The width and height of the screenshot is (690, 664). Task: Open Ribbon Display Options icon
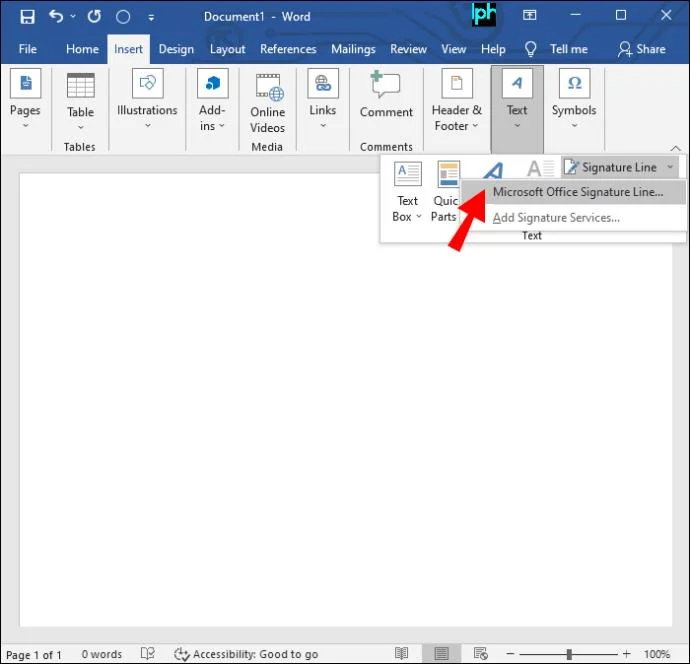point(529,15)
